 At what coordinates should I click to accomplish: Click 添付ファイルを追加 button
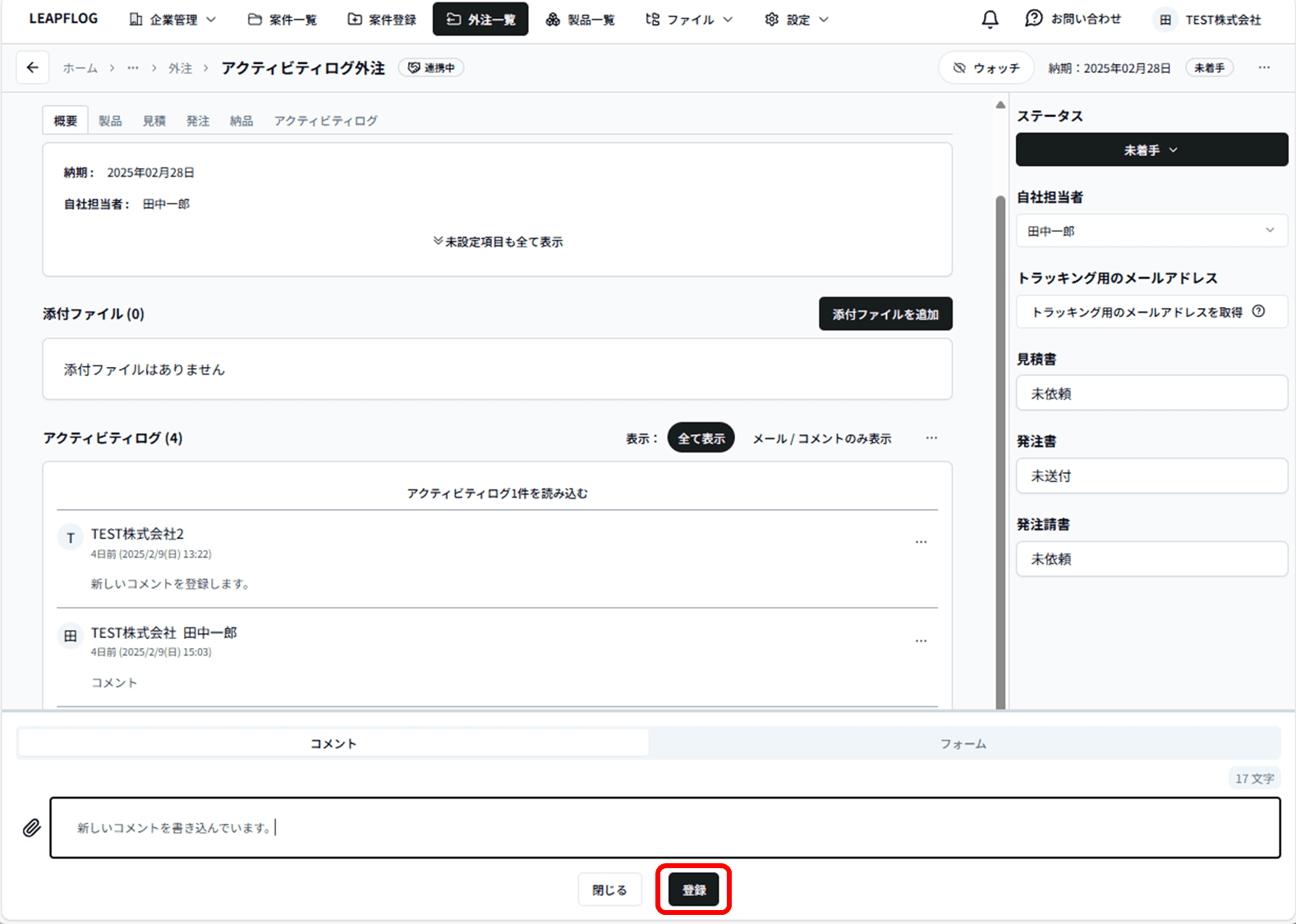pyautogui.click(x=885, y=314)
